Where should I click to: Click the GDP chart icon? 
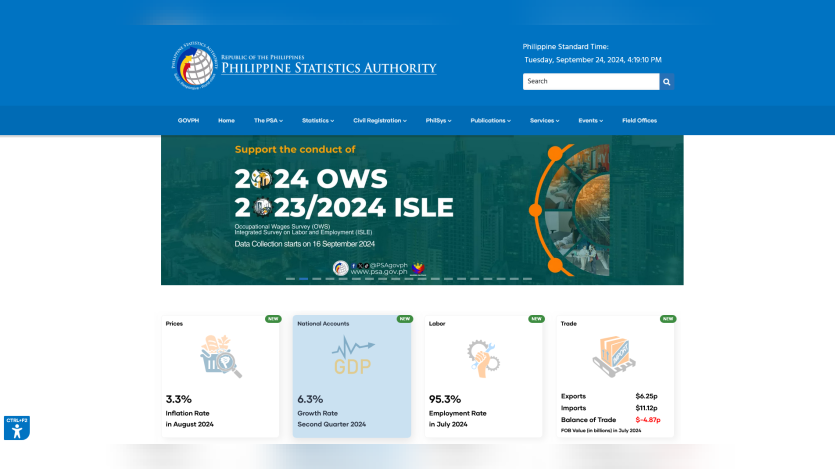(352, 355)
